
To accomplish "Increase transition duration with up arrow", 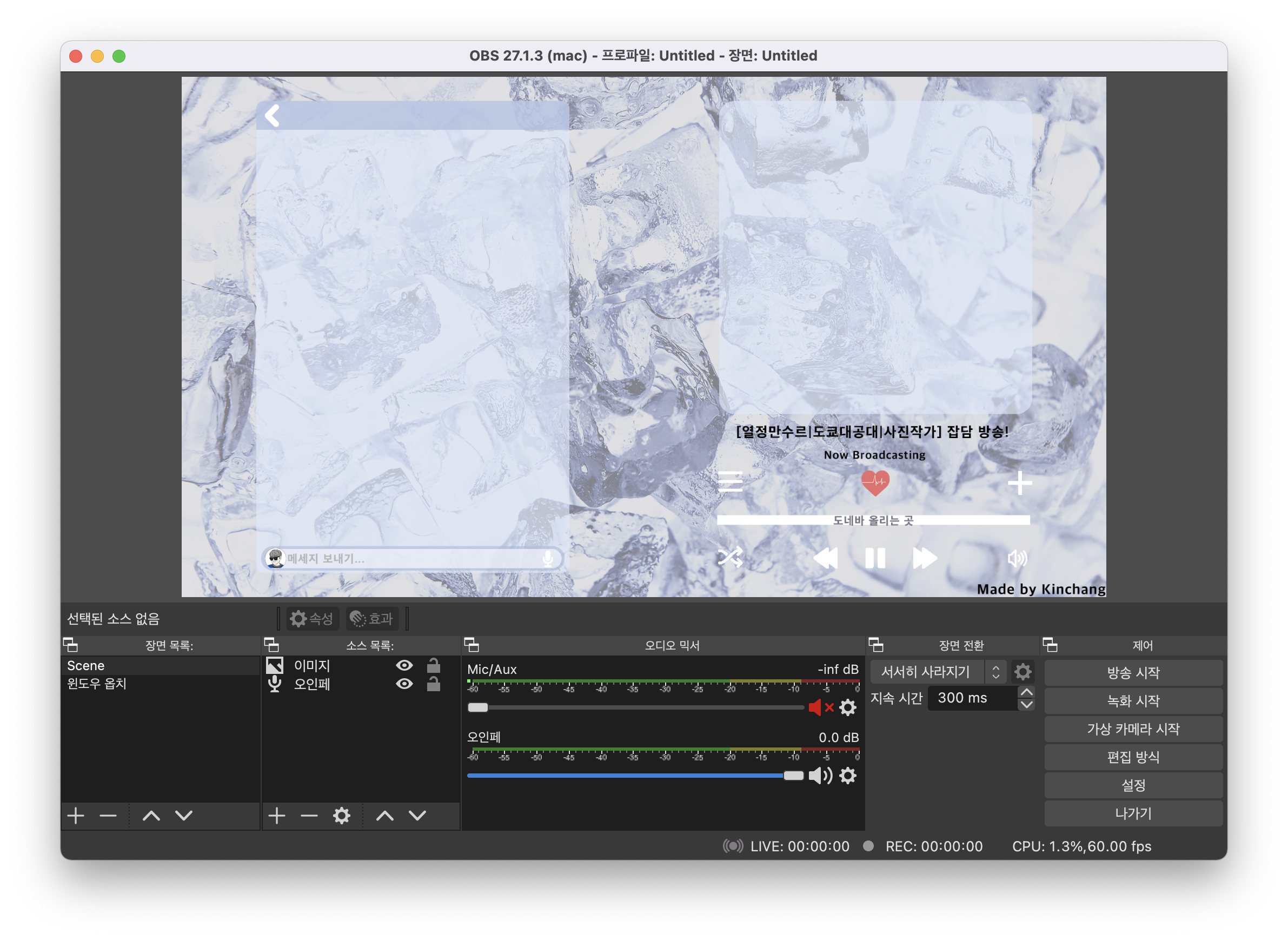I will (1026, 692).
